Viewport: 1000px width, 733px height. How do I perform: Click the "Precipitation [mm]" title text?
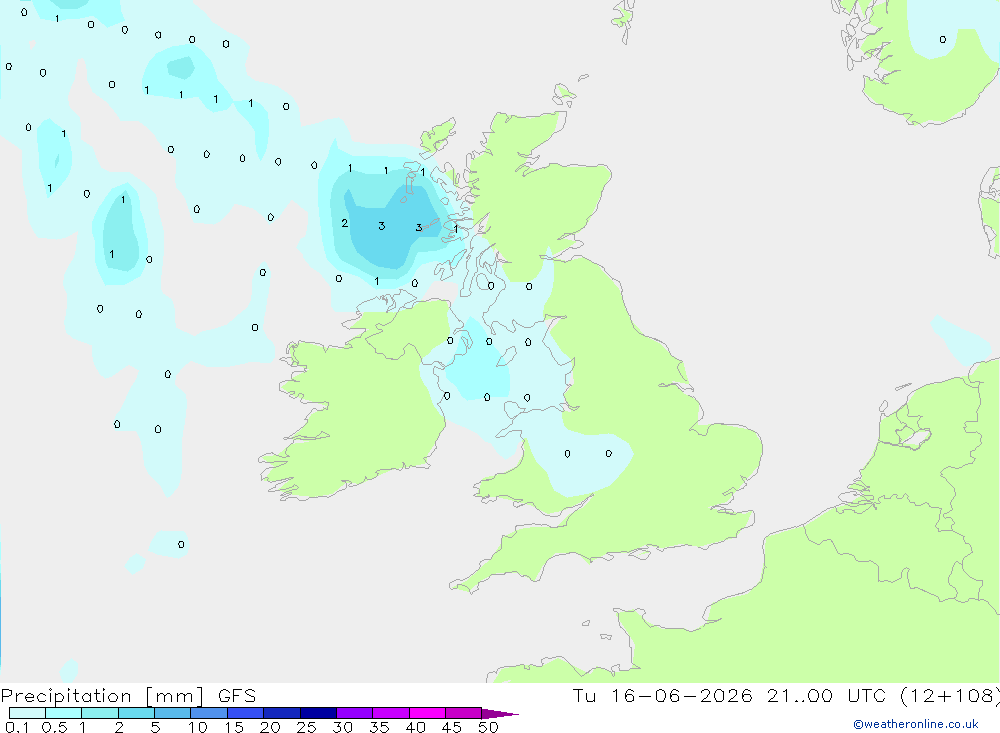pyautogui.click(x=102, y=696)
